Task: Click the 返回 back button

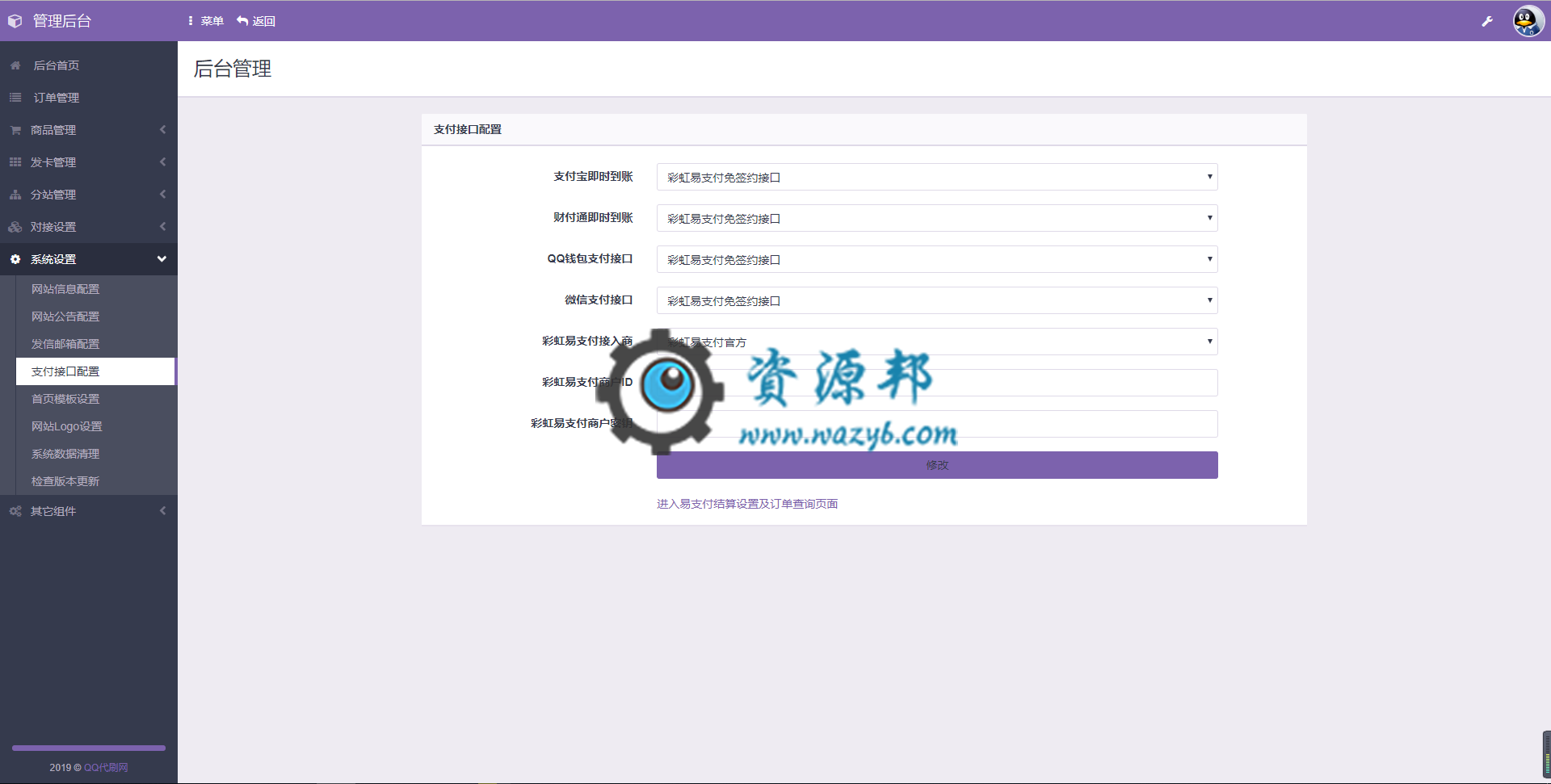Action: [256, 21]
